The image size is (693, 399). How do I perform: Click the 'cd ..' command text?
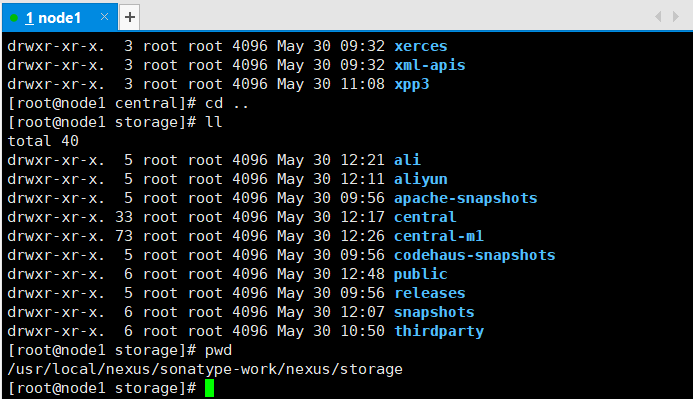227,103
